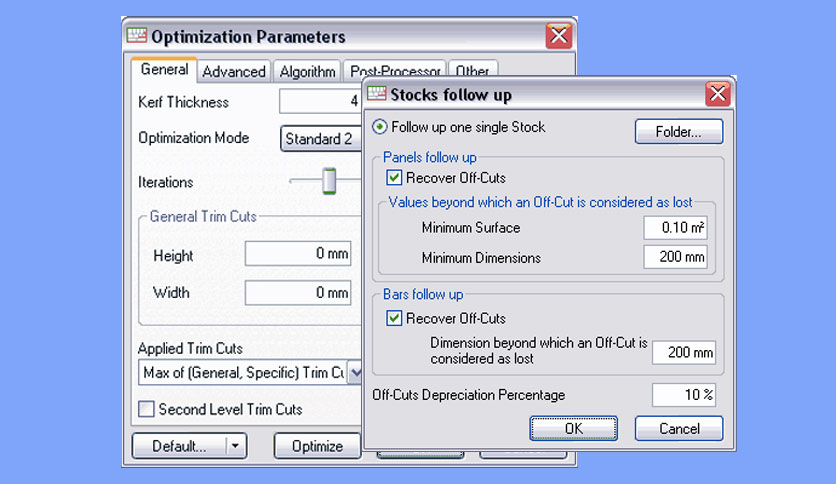Close the Stocks follow up dialog
This screenshot has width=836, height=484.
click(x=718, y=94)
